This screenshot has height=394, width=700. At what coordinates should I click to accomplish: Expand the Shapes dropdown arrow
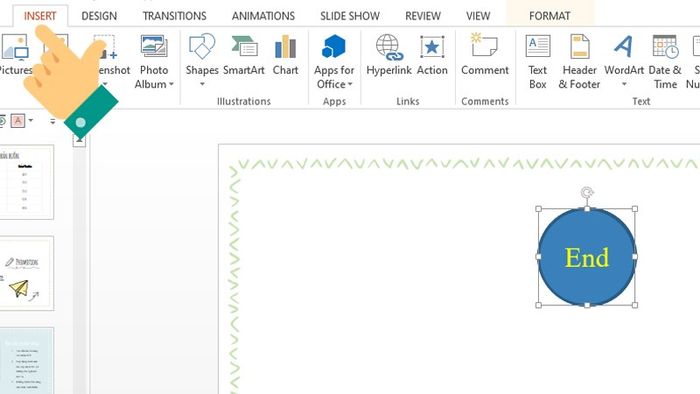click(x=202, y=84)
